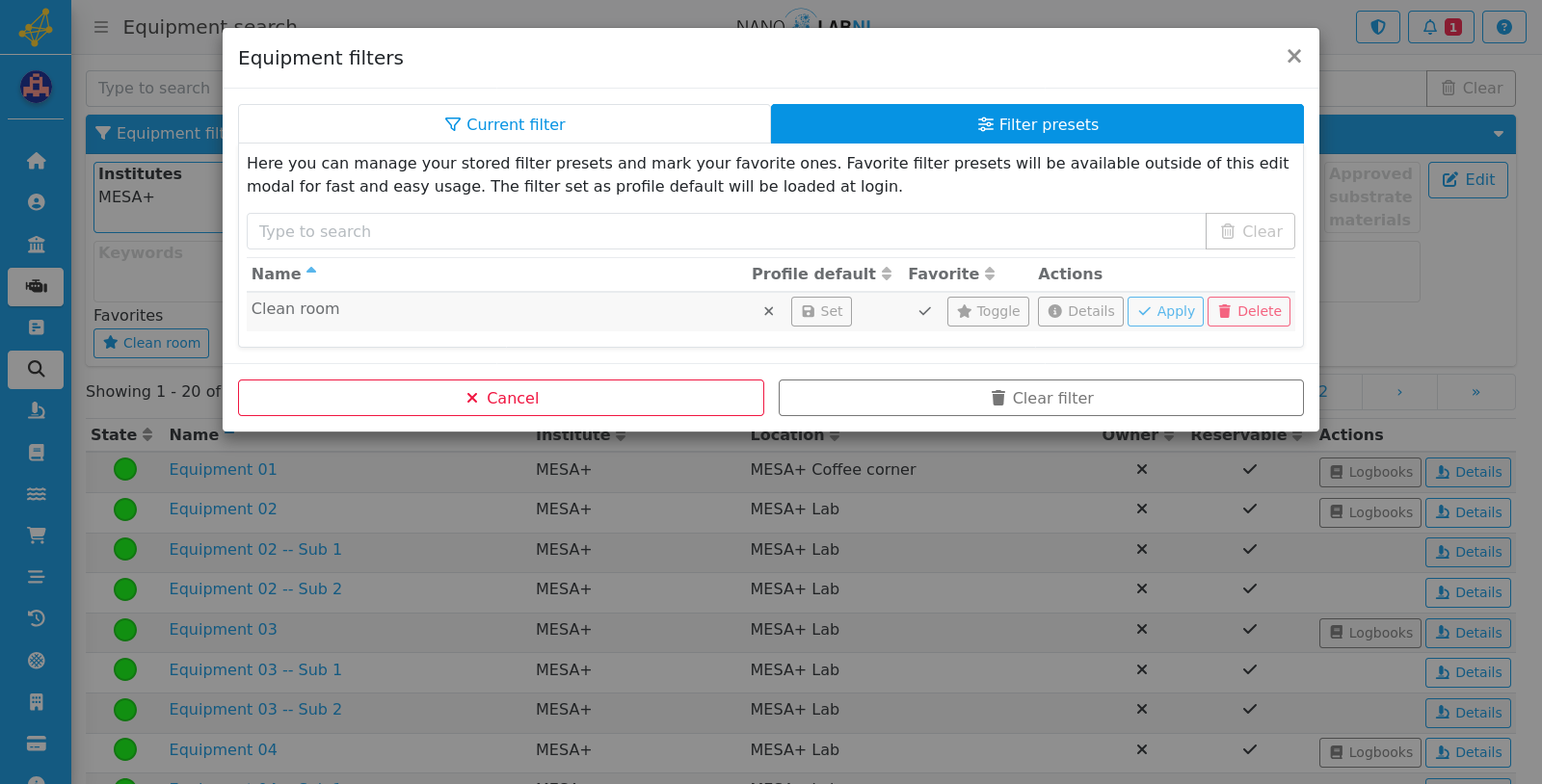This screenshot has width=1542, height=784.
Task: Clear the preset search field
Action: pos(1250,231)
